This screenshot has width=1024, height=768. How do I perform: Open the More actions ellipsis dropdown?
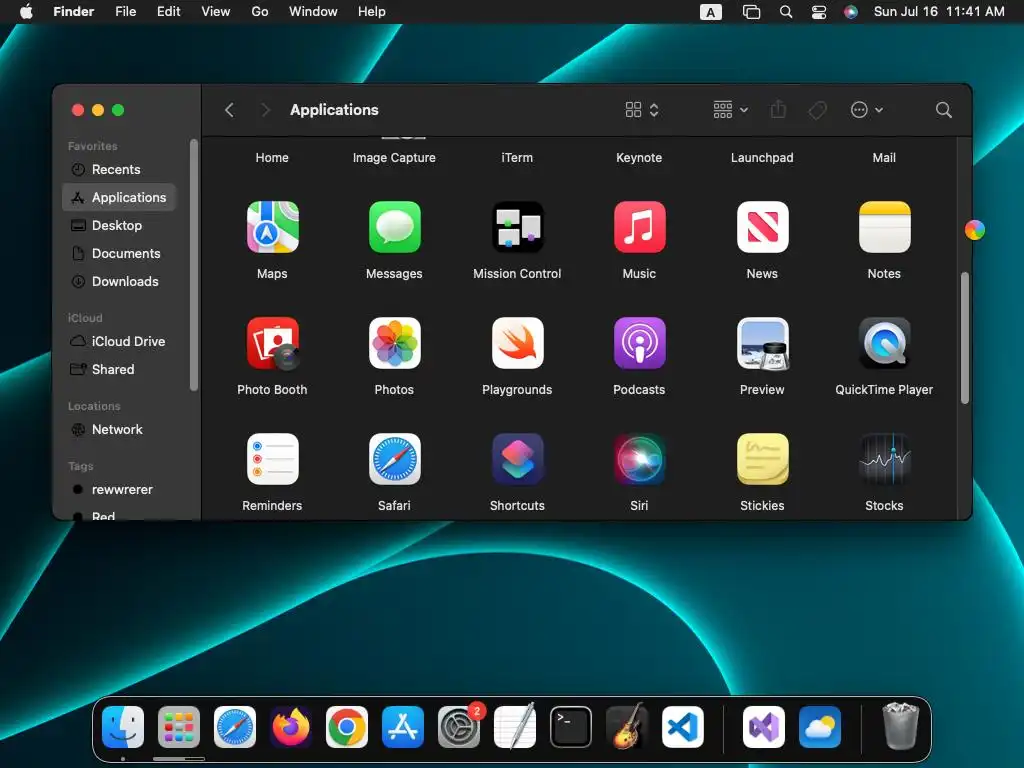point(867,110)
